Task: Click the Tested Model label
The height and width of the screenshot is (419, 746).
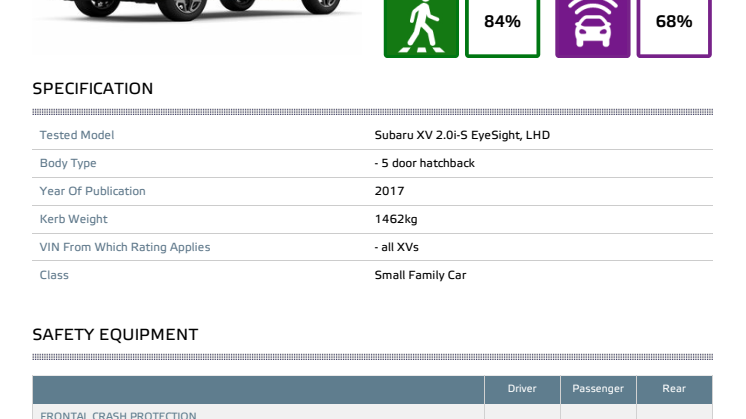Action: (x=77, y=135)
